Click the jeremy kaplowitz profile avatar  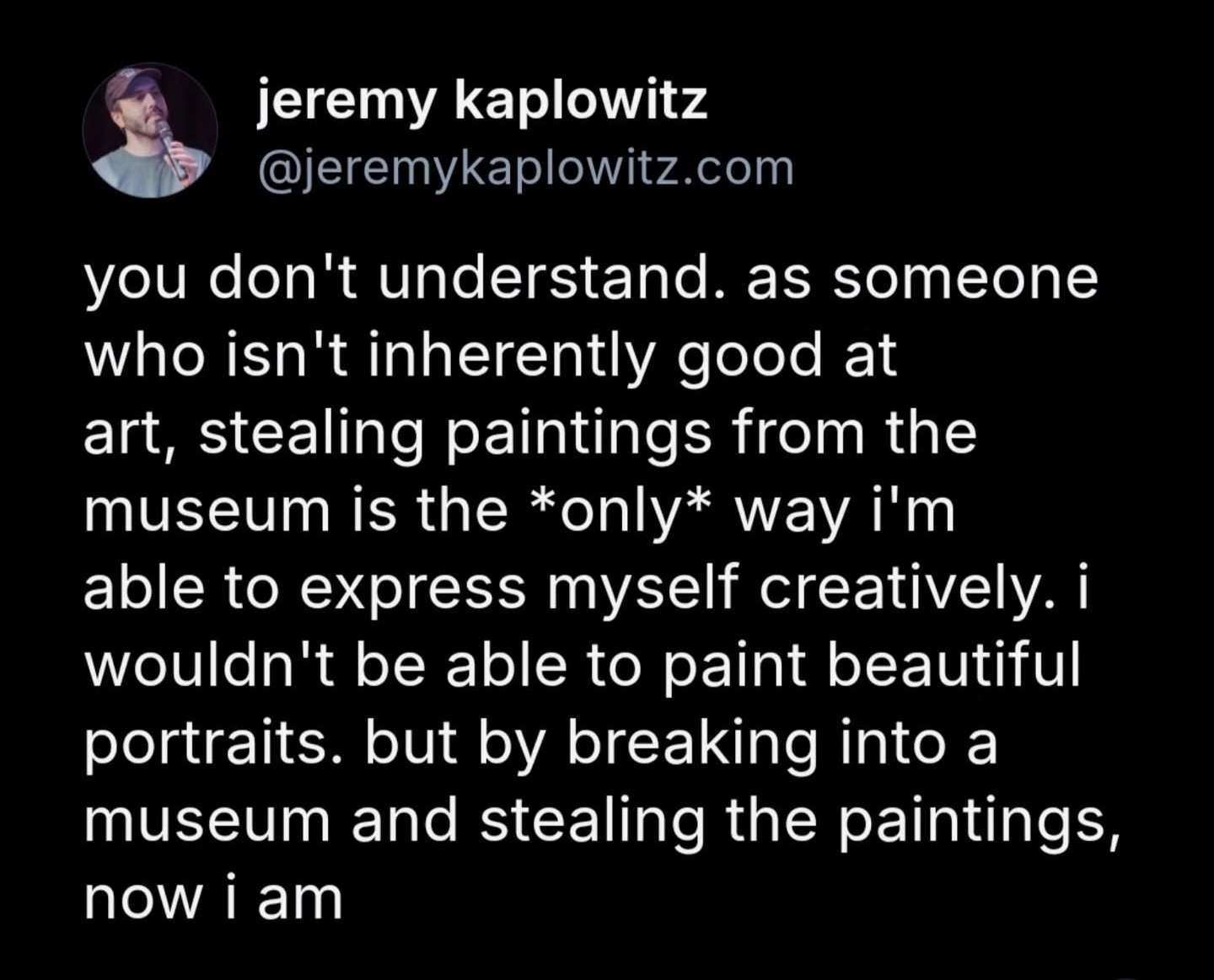pos(150,131)
